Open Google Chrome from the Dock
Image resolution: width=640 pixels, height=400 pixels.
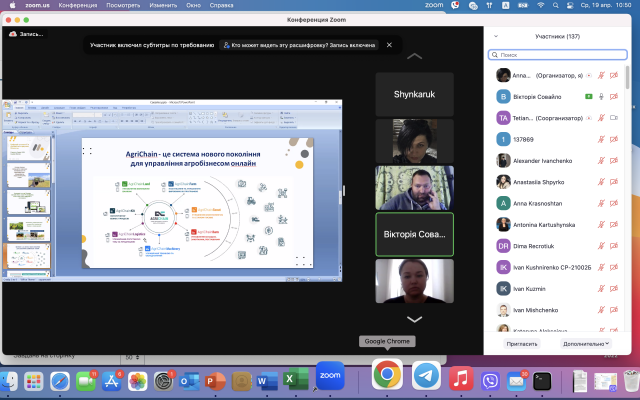click(387, 374)
